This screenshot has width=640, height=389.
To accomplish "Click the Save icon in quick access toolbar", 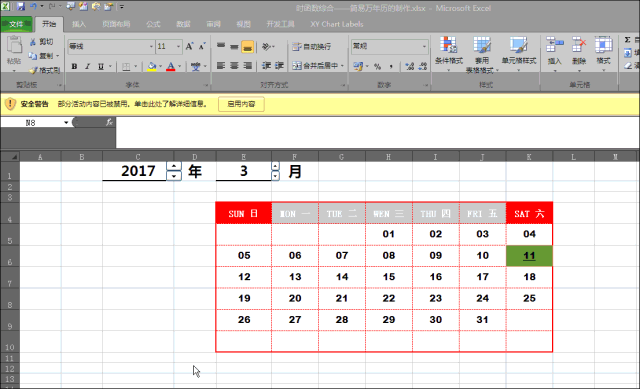I will pos(20,6).
